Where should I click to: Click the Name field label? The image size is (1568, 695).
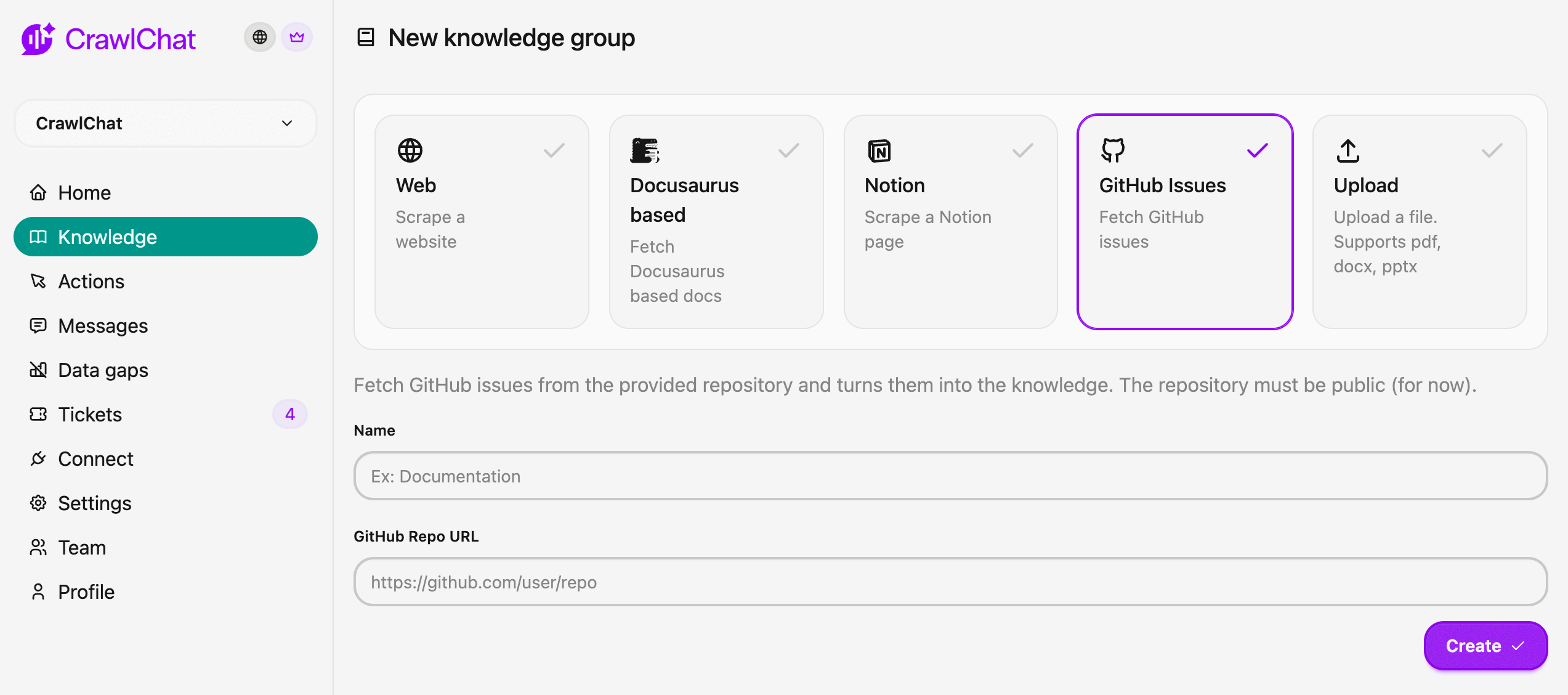click(374, 430)
